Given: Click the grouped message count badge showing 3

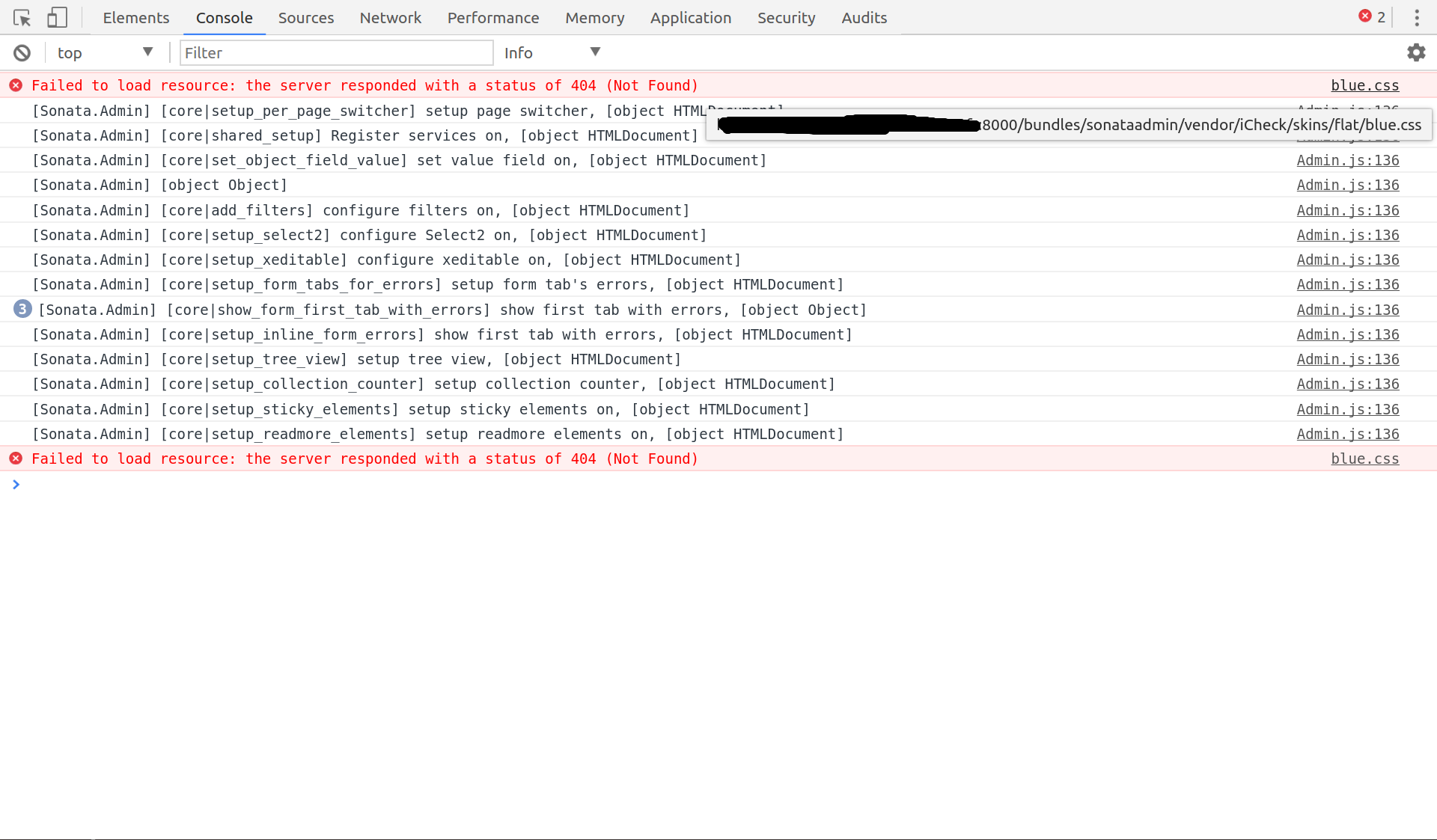Looking at the screenshot, I should point(22,309).
